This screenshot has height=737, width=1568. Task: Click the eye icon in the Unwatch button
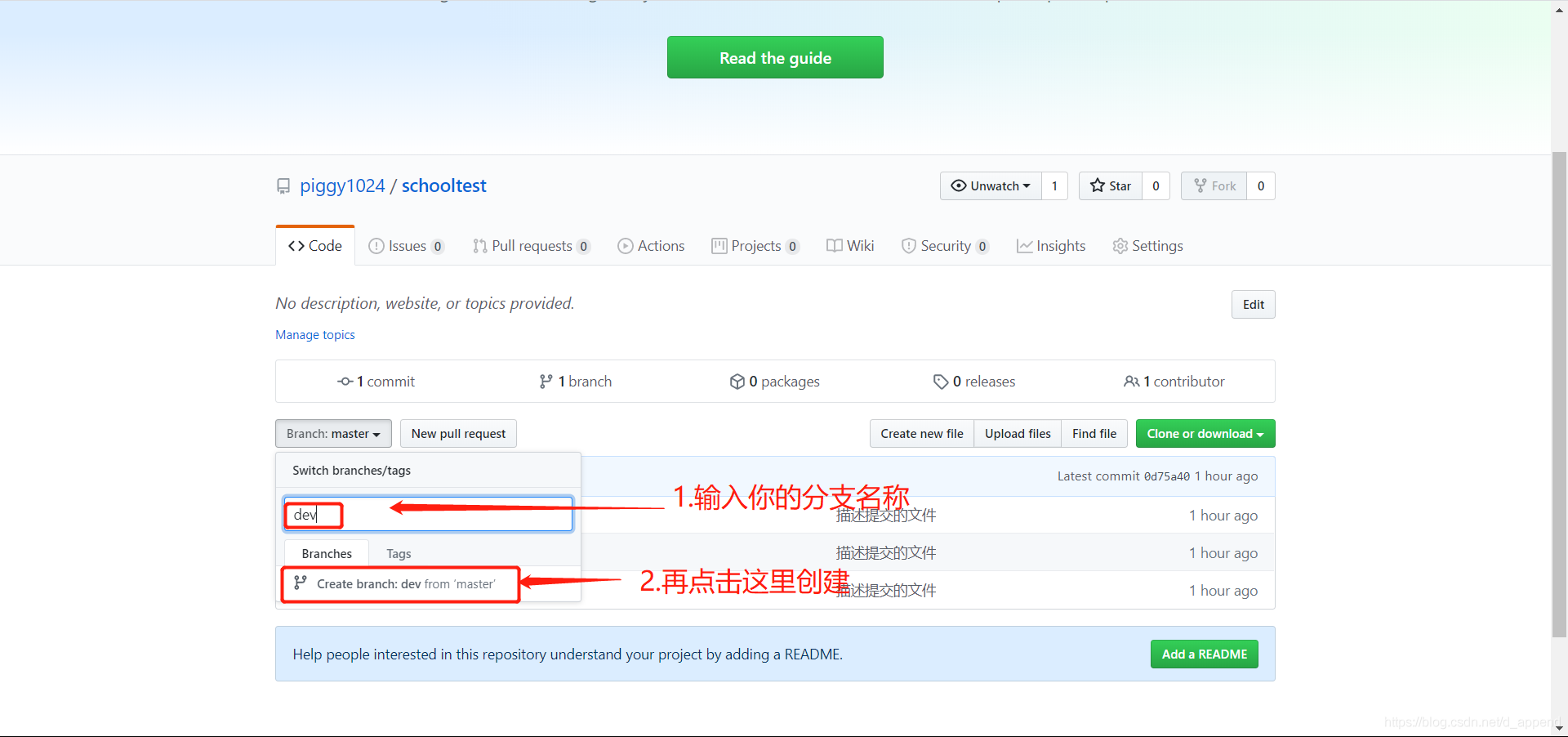click(959, 185)
